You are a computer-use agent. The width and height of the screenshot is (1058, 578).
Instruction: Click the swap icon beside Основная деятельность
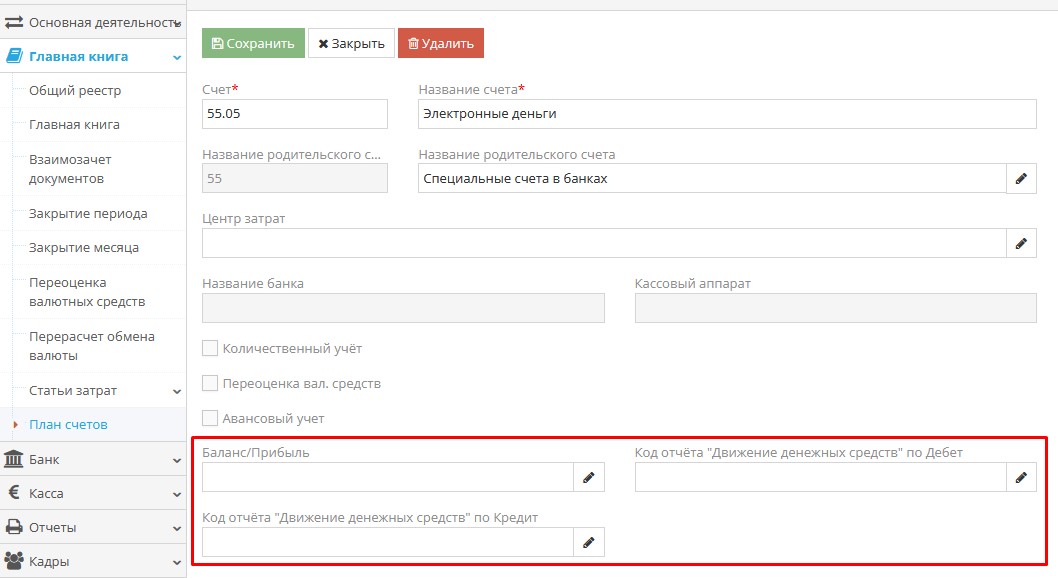coord(14,19)
